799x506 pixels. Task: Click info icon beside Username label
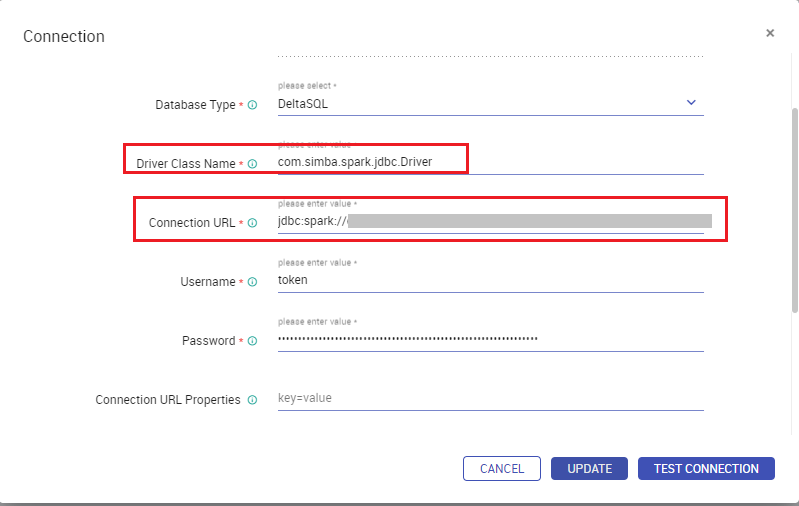252,282
